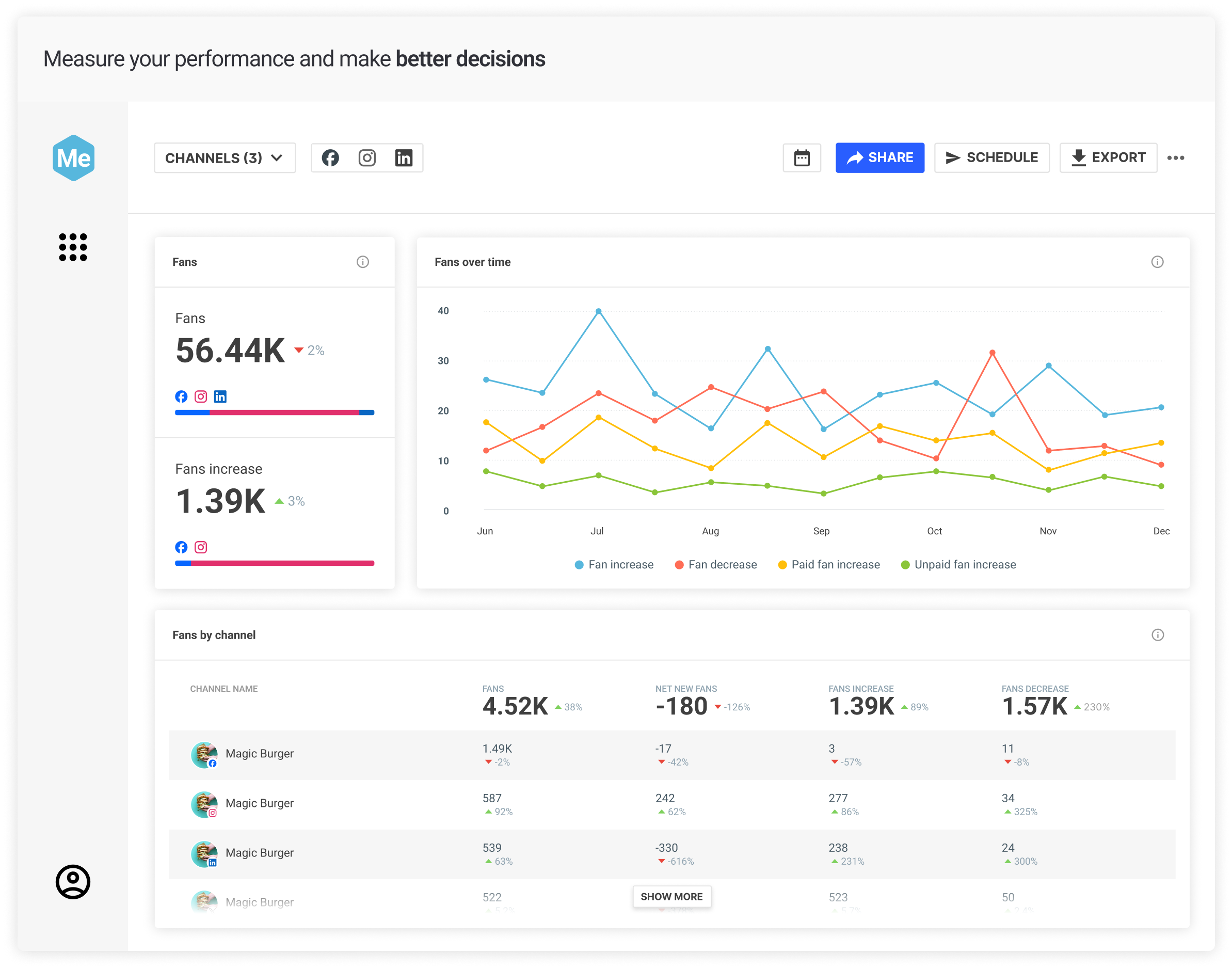1232x969 pixels.
Task: Open the apps grid menu in sidebar
Action: coord(73,247)
